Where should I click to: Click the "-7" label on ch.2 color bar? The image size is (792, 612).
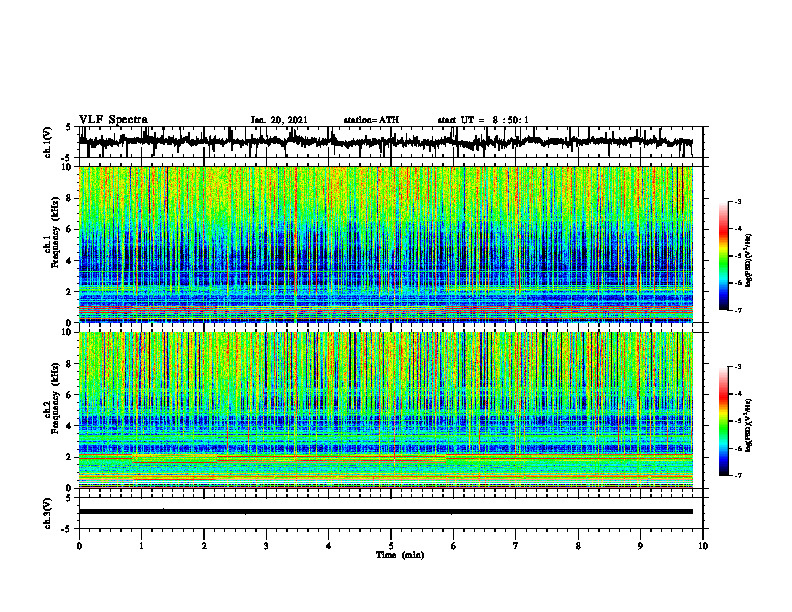tap(737, 476)
